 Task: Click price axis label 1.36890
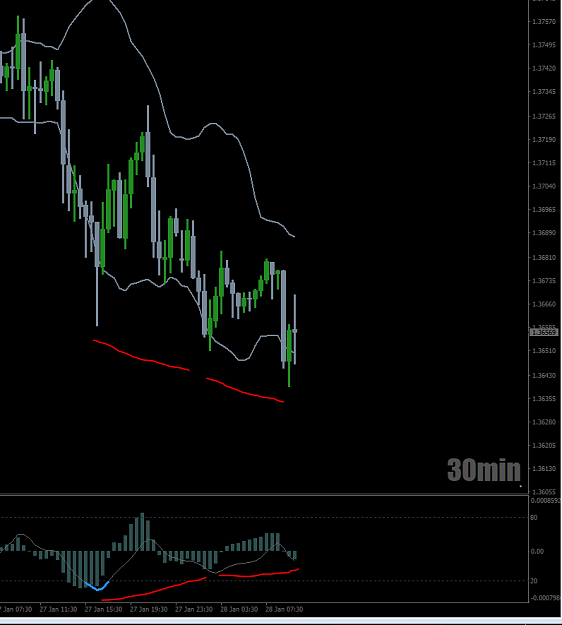click(544, 232)
